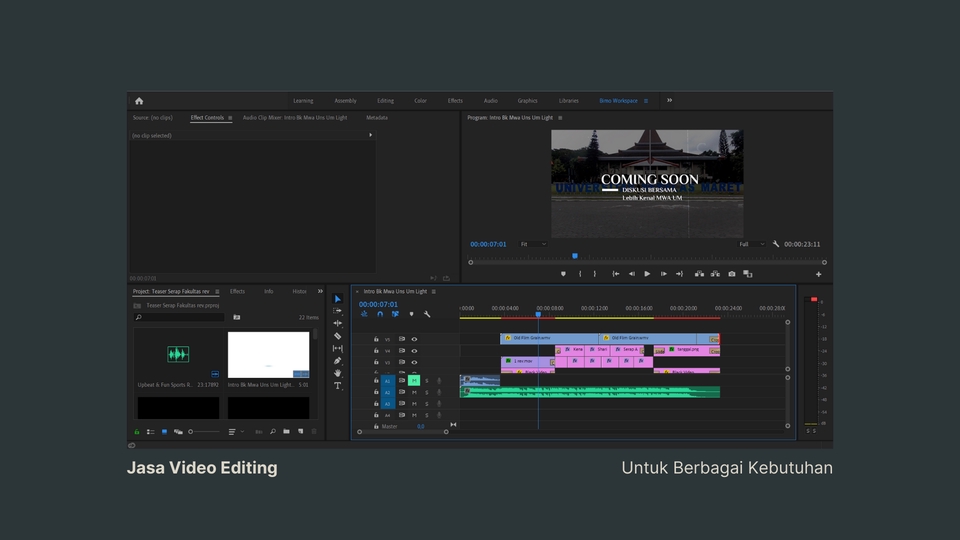Click the Go to Out button
Screen dimensions: 960x540
coord(679,274)
